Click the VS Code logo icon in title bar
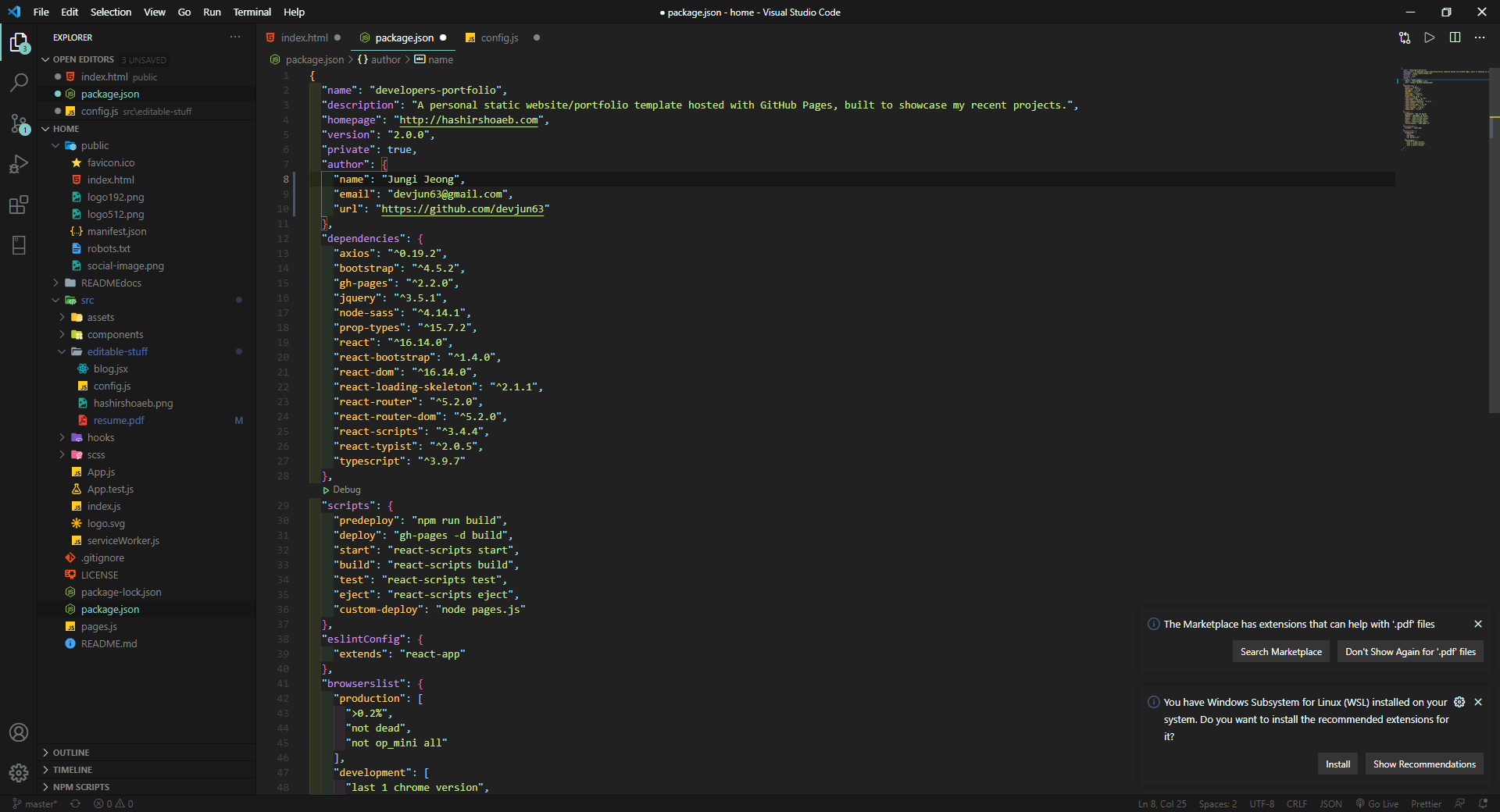This screenshot has height=812, width=1500. click(x=14, y=12)
